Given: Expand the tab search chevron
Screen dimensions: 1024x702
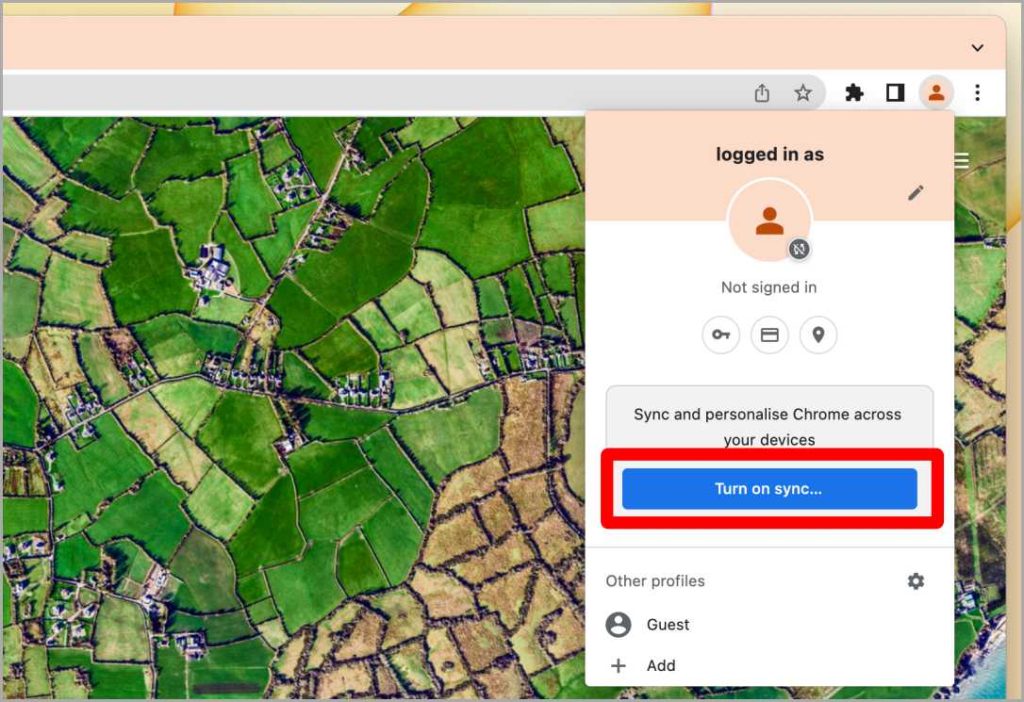Looking at the screenshot, I should tap(977, 48).
